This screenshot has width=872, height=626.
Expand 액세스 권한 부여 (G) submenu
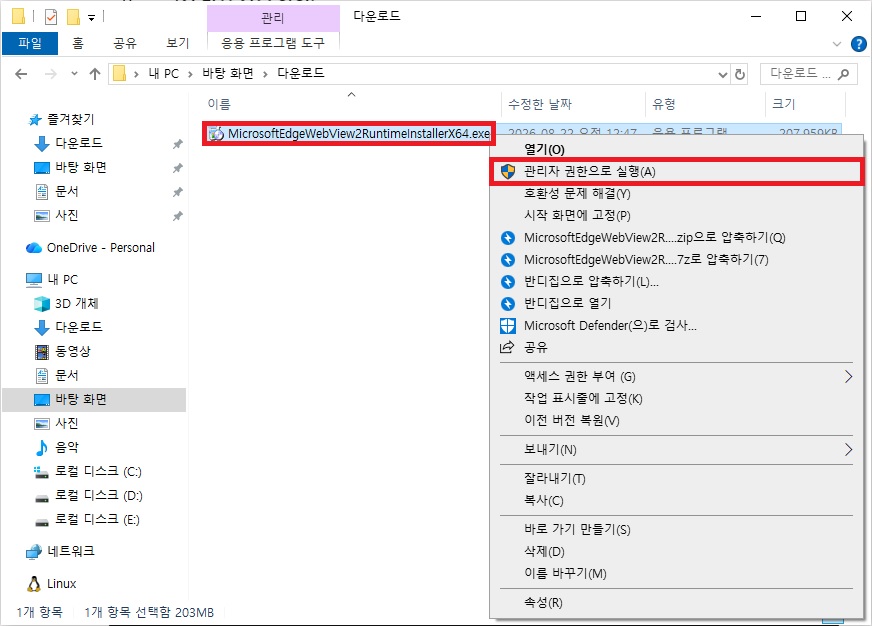pyautogui.click(x=676, y=376)
